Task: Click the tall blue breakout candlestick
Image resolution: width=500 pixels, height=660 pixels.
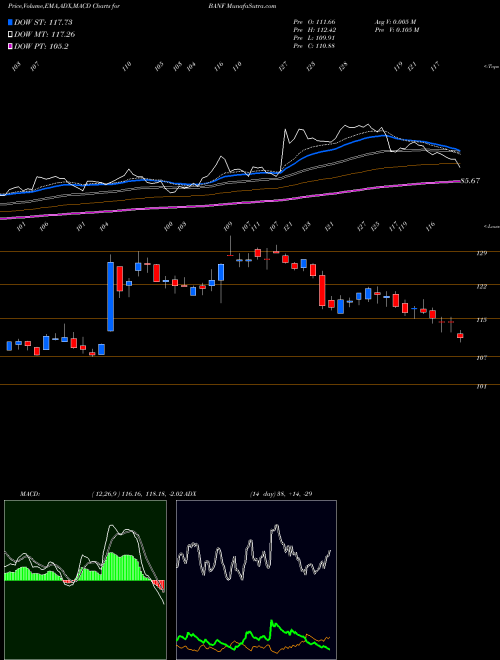Action: [x=110, y=296]
